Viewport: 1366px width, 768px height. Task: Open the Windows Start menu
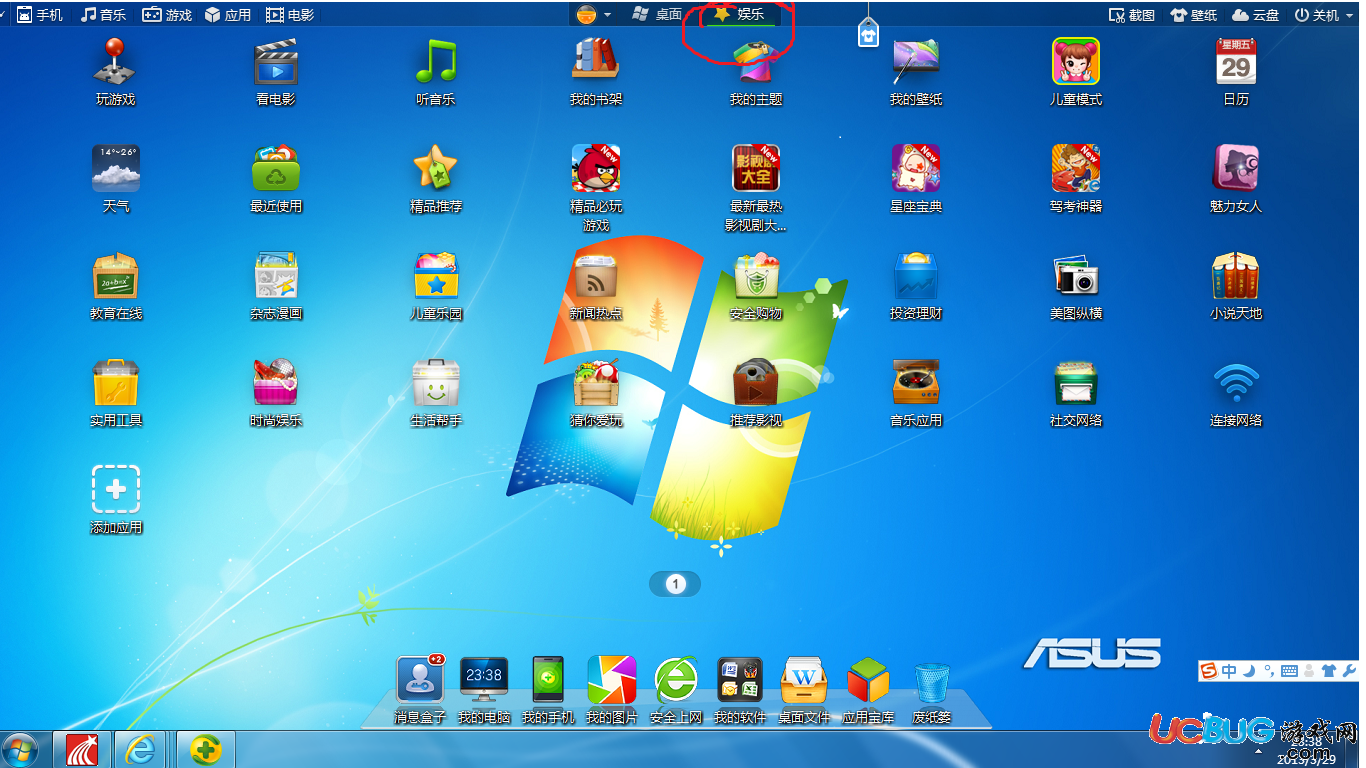click(x=20, y=749)
